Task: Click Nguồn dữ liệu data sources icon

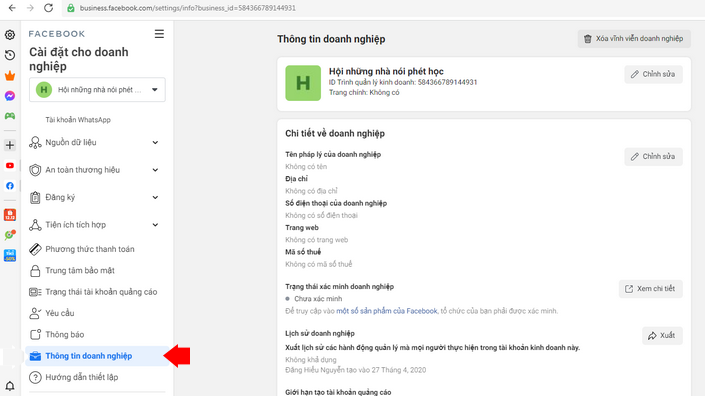Action: click(35, 142)
